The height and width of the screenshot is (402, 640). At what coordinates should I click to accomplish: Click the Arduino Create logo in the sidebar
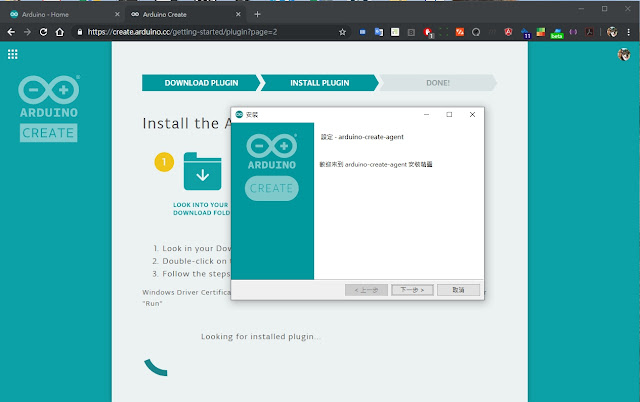(49, 109)
